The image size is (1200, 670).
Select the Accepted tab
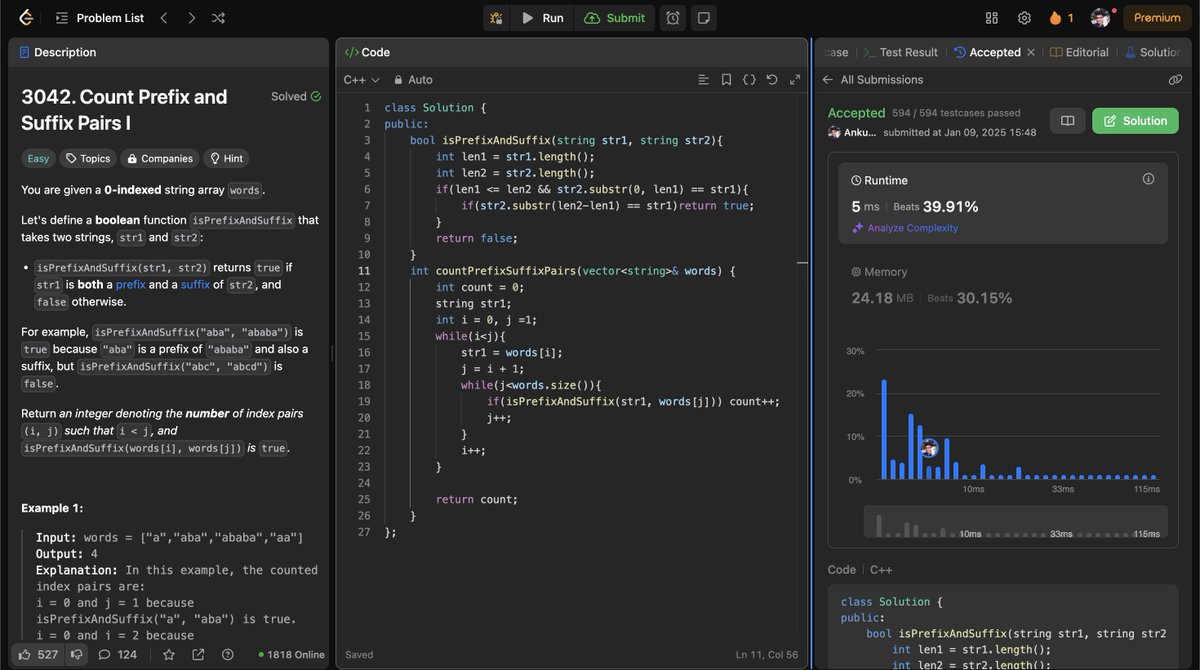pos(987,52)
